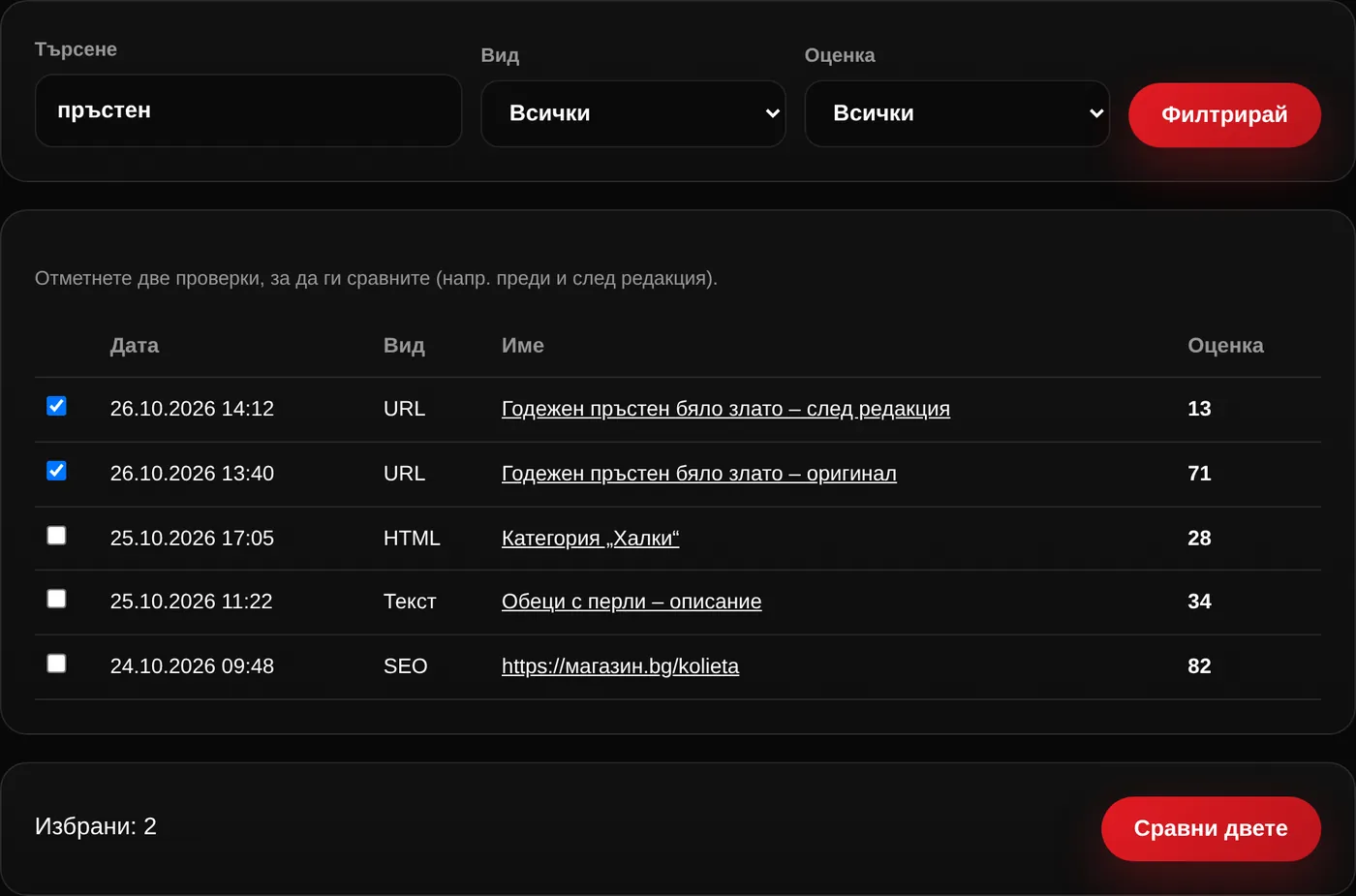Viewport: 1356px width, 896px height.
Task: Open the Категория „Халки“ link
Action: click(x=590, y=539)
